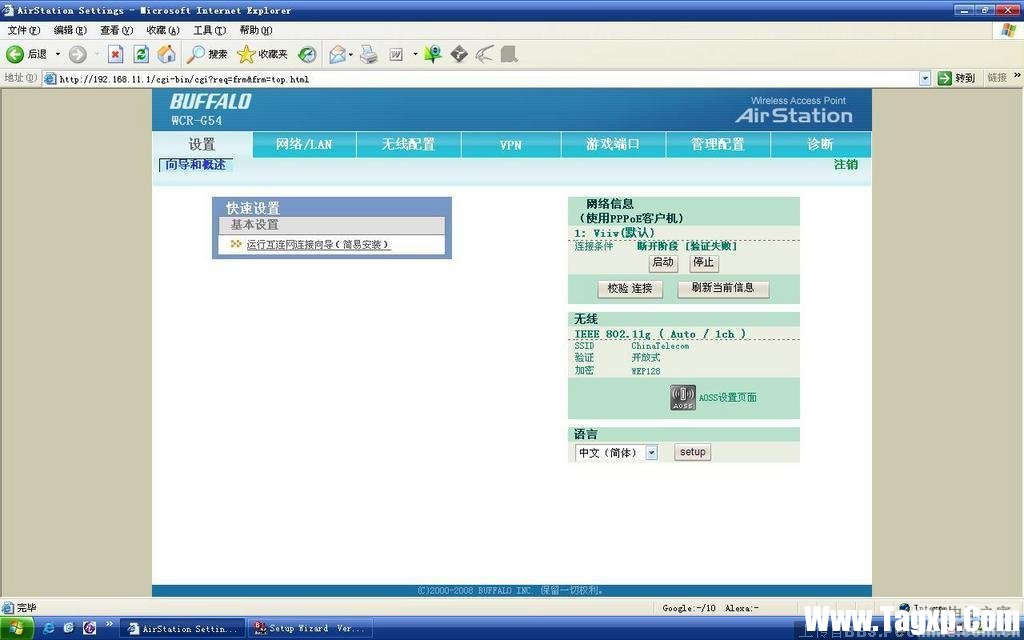Click the Forward arrow icon

78,54
